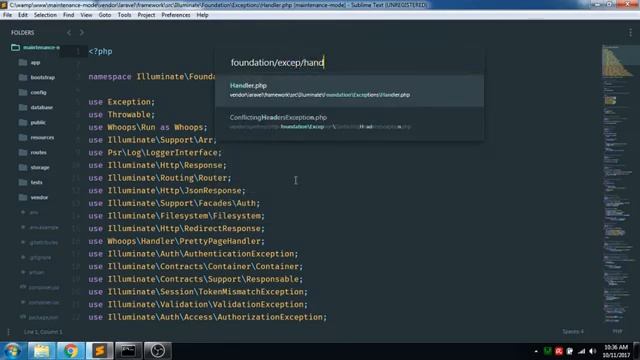Open the Tools menu
640x360 pixels.
(124, 15)
